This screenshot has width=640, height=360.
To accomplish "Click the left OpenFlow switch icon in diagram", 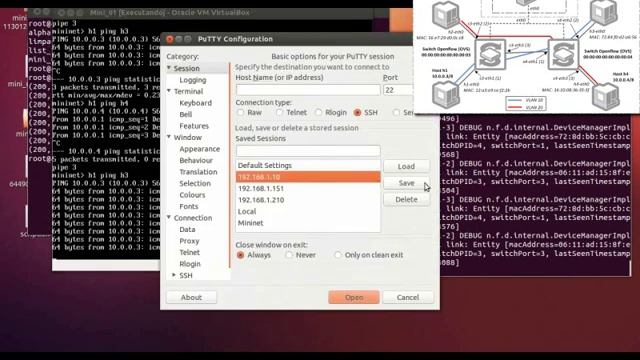I will 490,54.
